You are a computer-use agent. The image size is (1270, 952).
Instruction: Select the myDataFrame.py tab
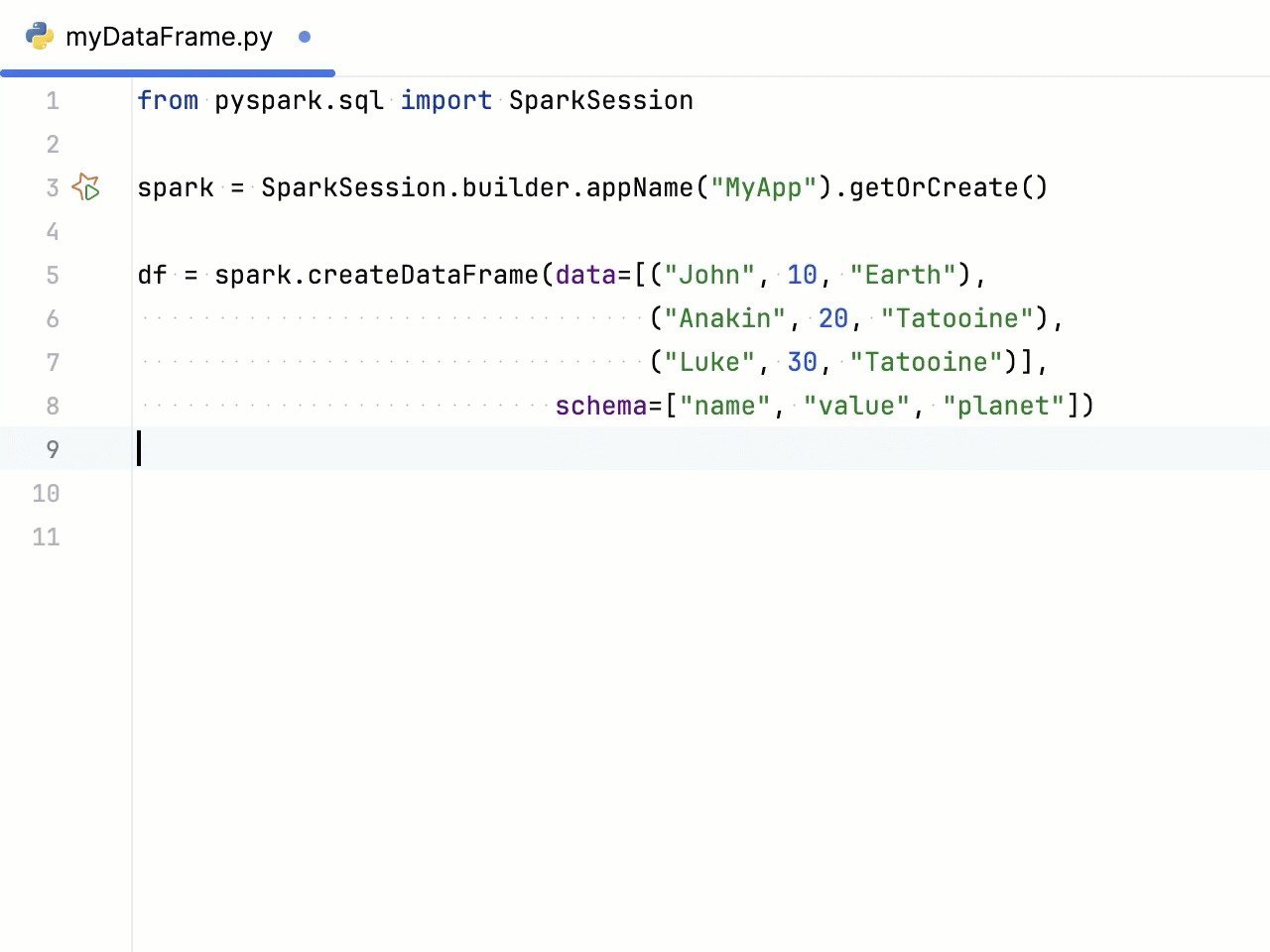click(169, 37)
